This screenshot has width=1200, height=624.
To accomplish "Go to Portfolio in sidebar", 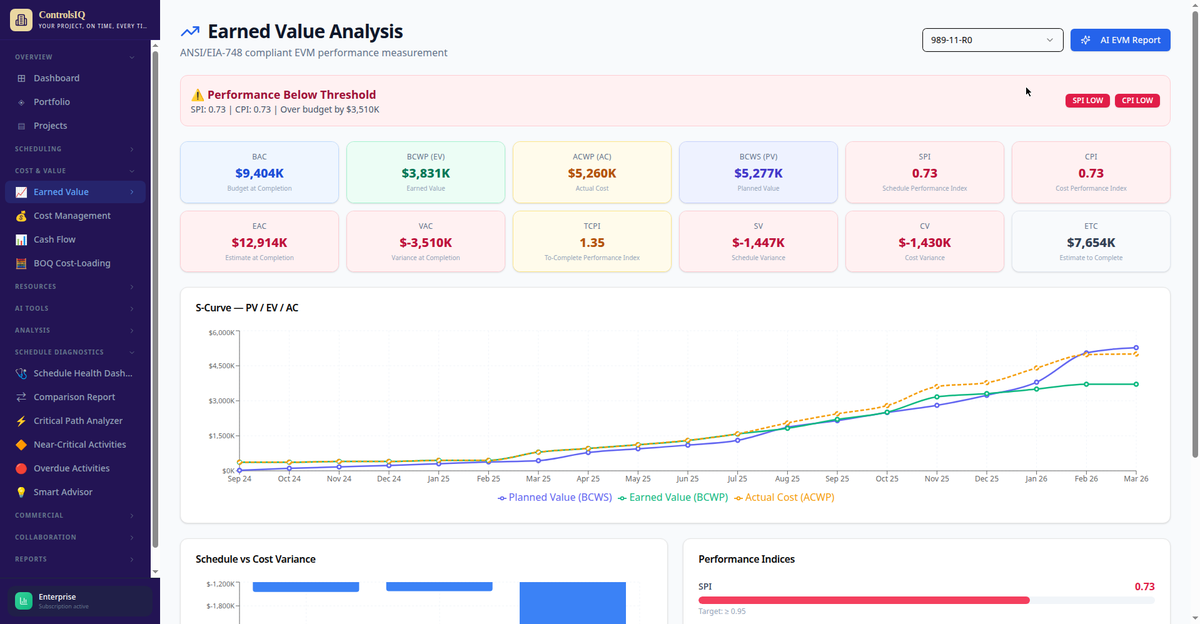I will (x=75, y=102).
